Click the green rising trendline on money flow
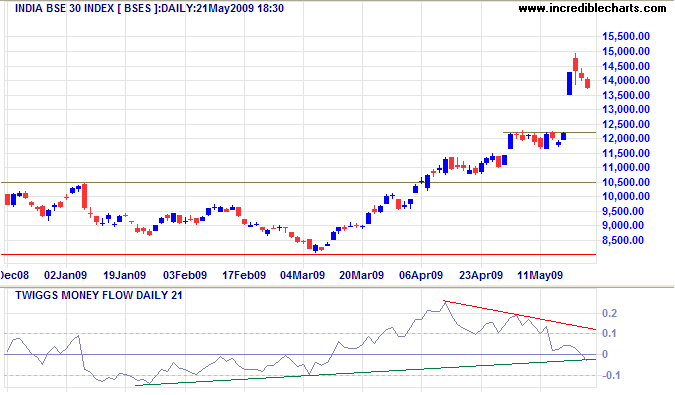The height and width of the screenshot is (395, 675). point(365,373)
